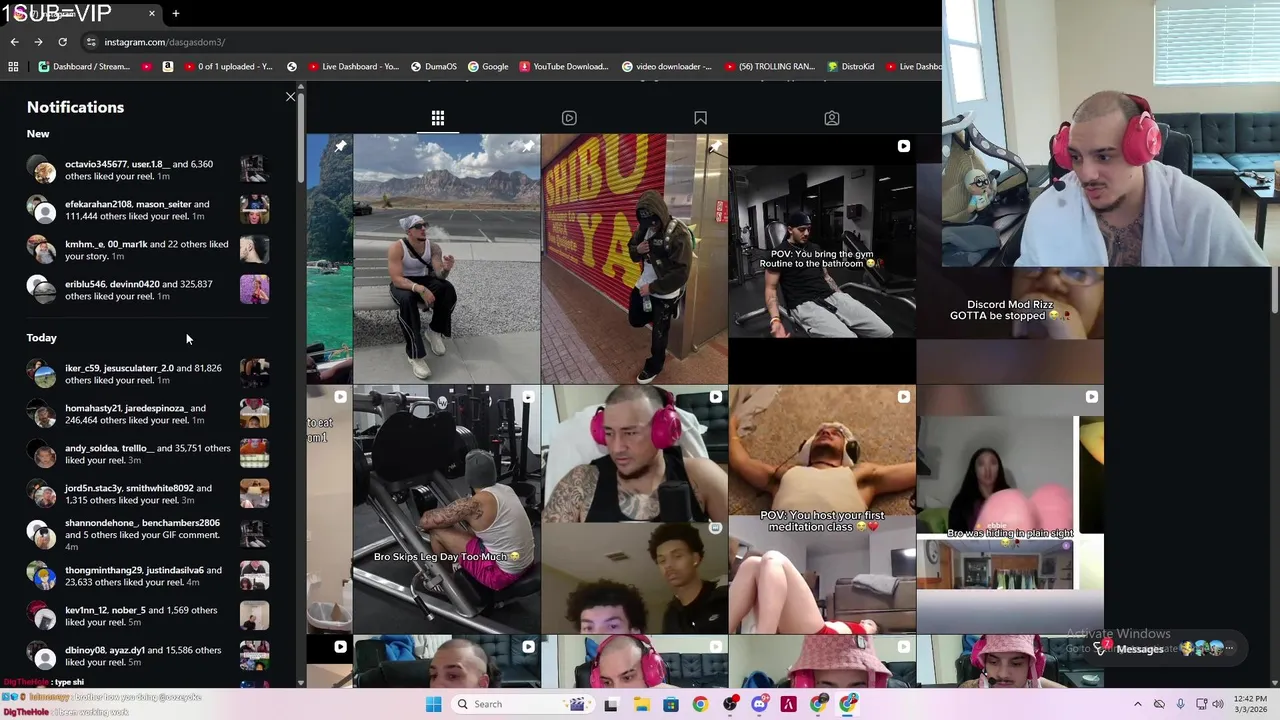The height and width of the screenshot is (720, 1280).
Task: Open Microsoft Store from taskbar
Action: pos(670,704)
